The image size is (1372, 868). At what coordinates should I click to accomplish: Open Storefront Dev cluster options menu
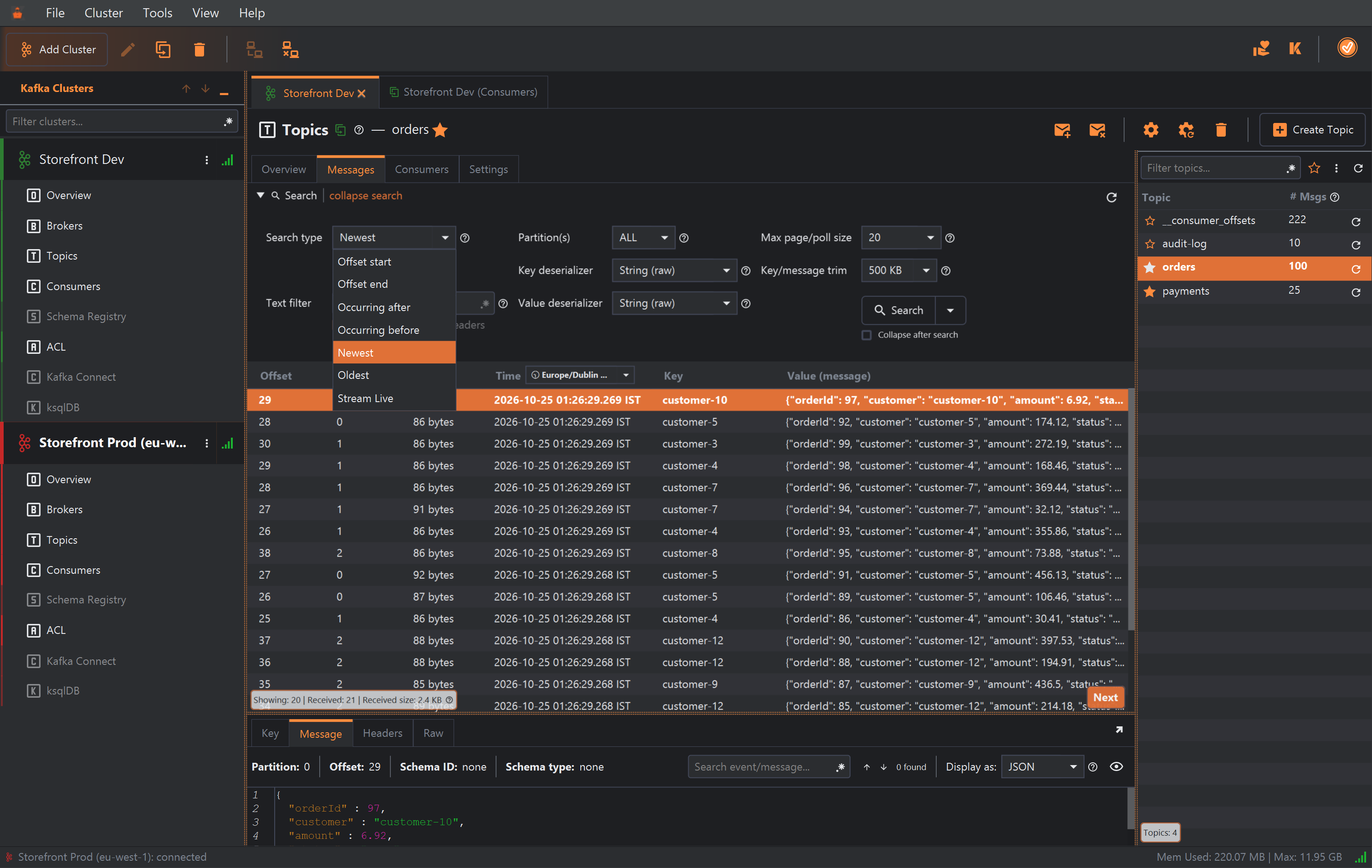(x=206, y=160)
